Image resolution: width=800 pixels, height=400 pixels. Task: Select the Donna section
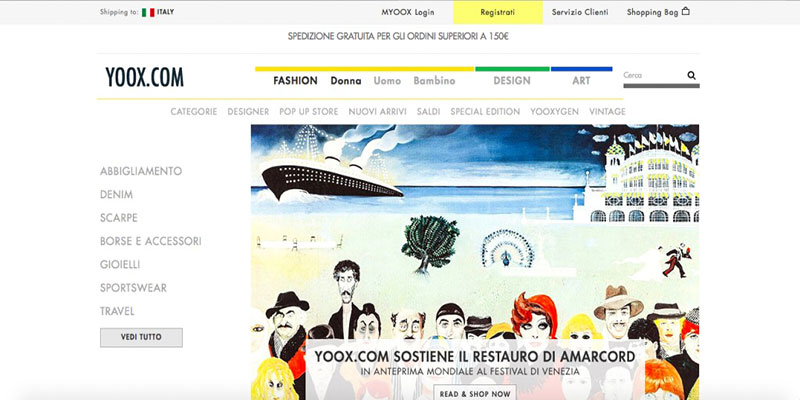point(346,81)
